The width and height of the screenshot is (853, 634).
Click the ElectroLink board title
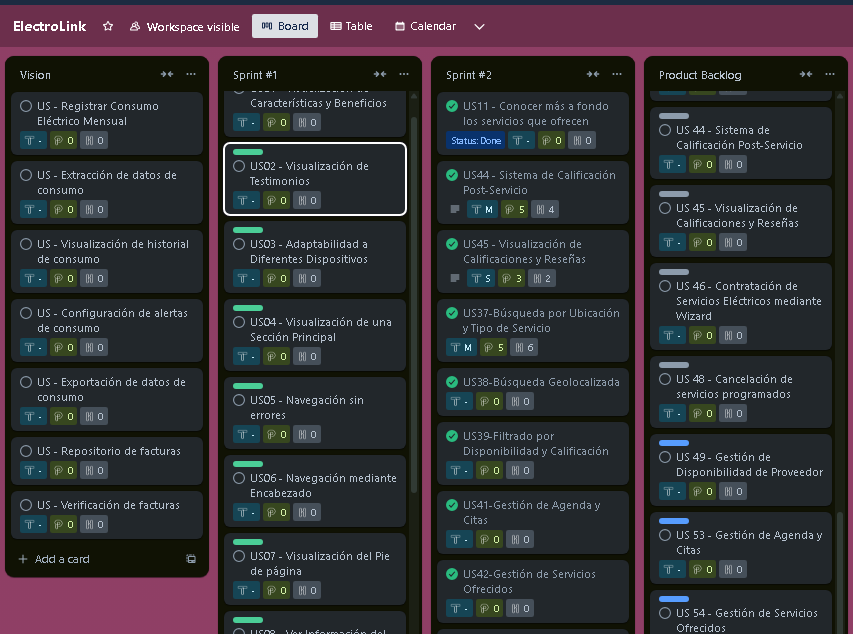pos(50,26)
